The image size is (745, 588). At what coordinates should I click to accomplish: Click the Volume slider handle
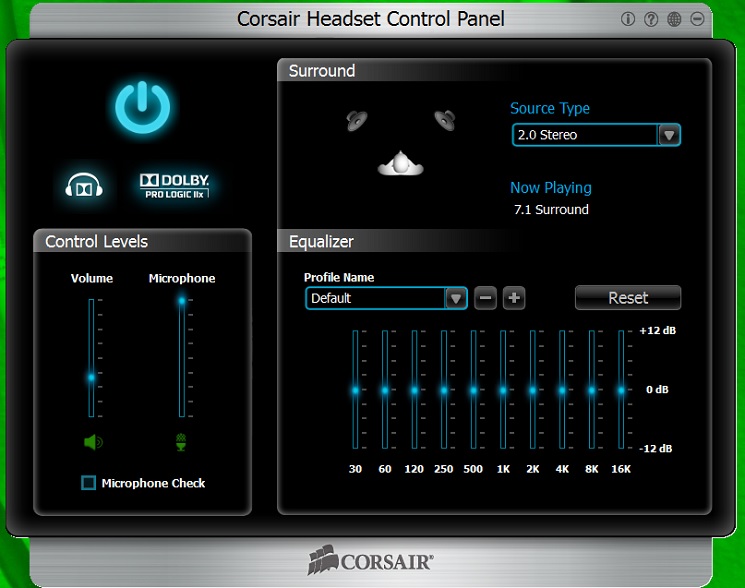[91, 378]
